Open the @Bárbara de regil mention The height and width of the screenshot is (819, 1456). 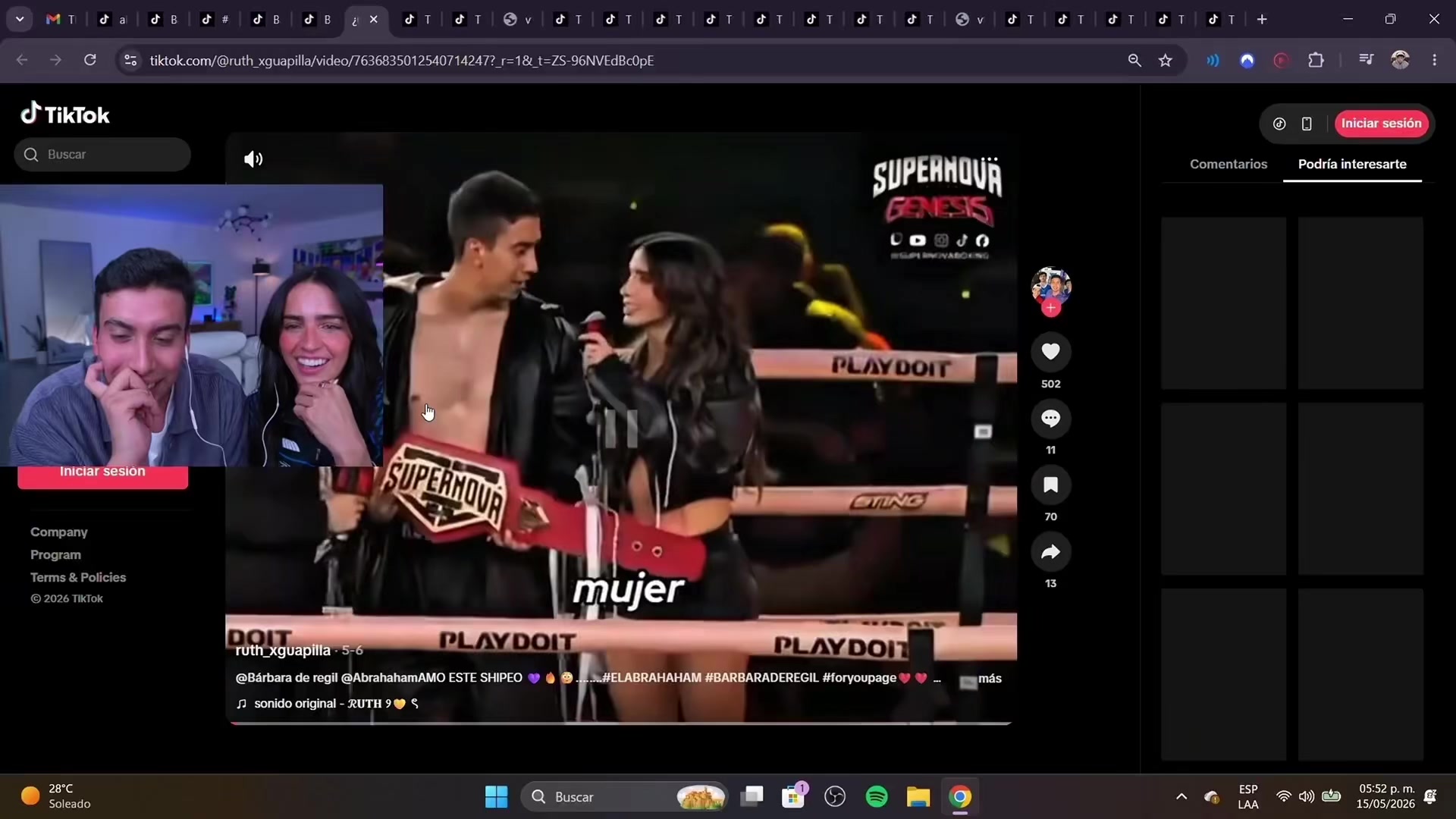pyautogui.click(x=287, y=678)
